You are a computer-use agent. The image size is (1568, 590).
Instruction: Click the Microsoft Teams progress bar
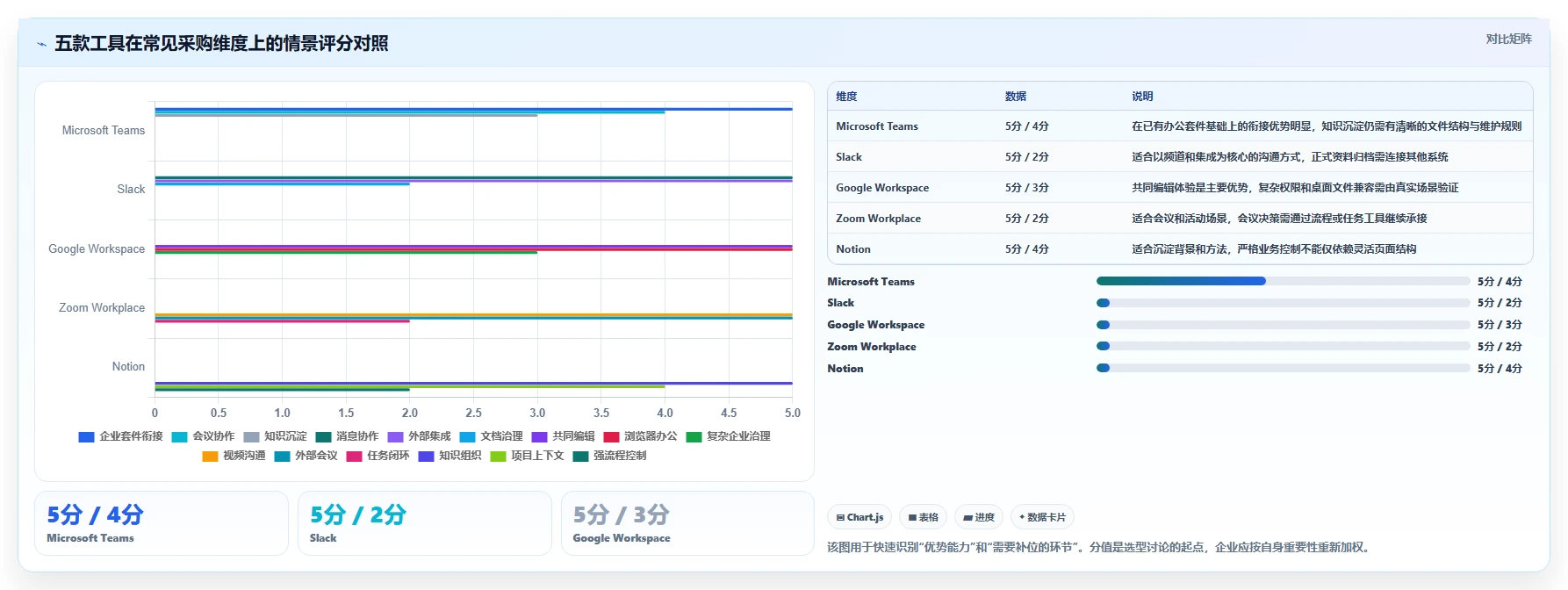pyautogui.click(x=1283, y=281)
